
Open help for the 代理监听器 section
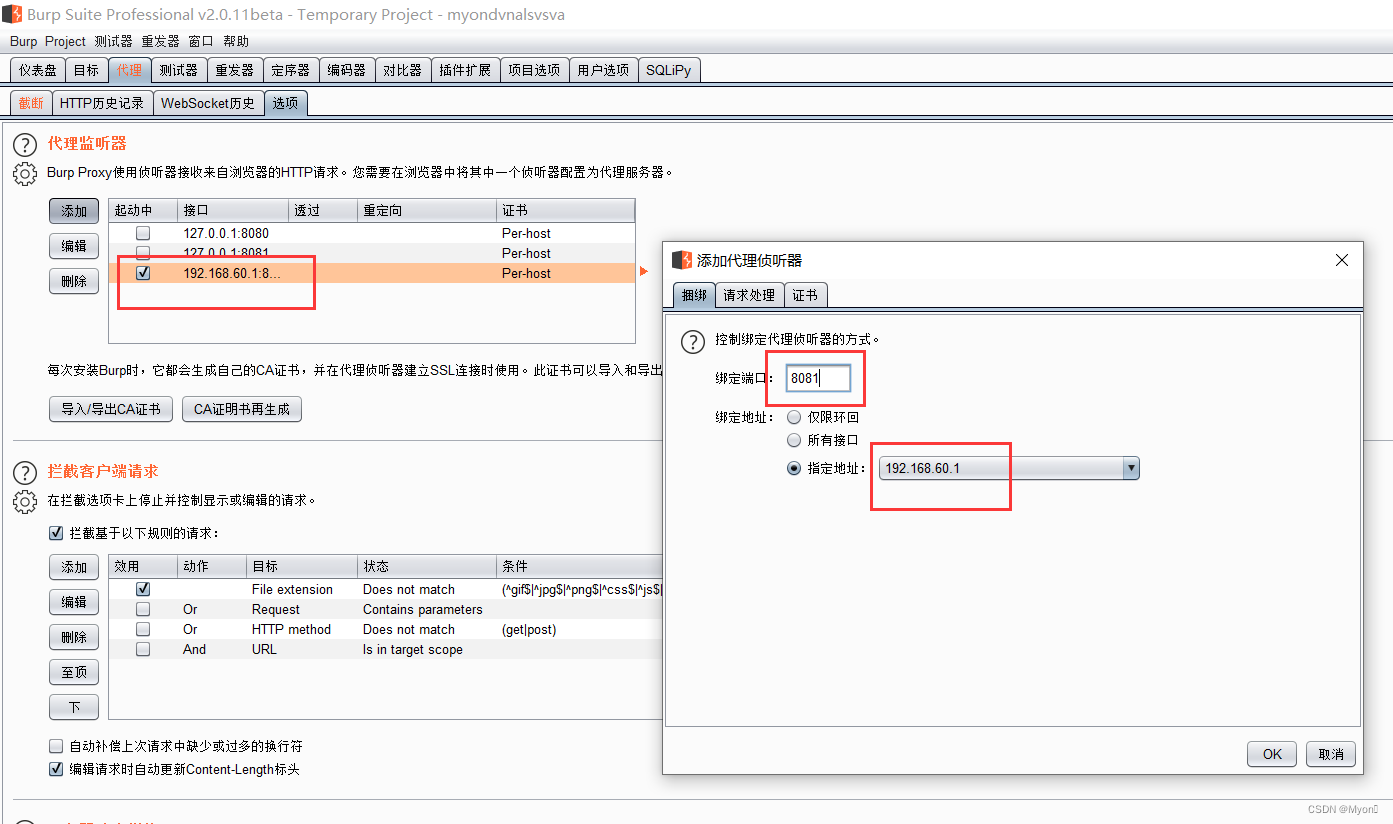[25, 145]
